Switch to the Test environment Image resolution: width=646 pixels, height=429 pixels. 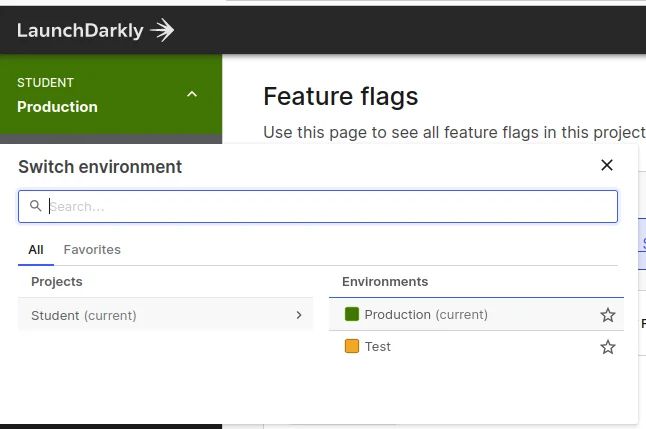[476, 347]
